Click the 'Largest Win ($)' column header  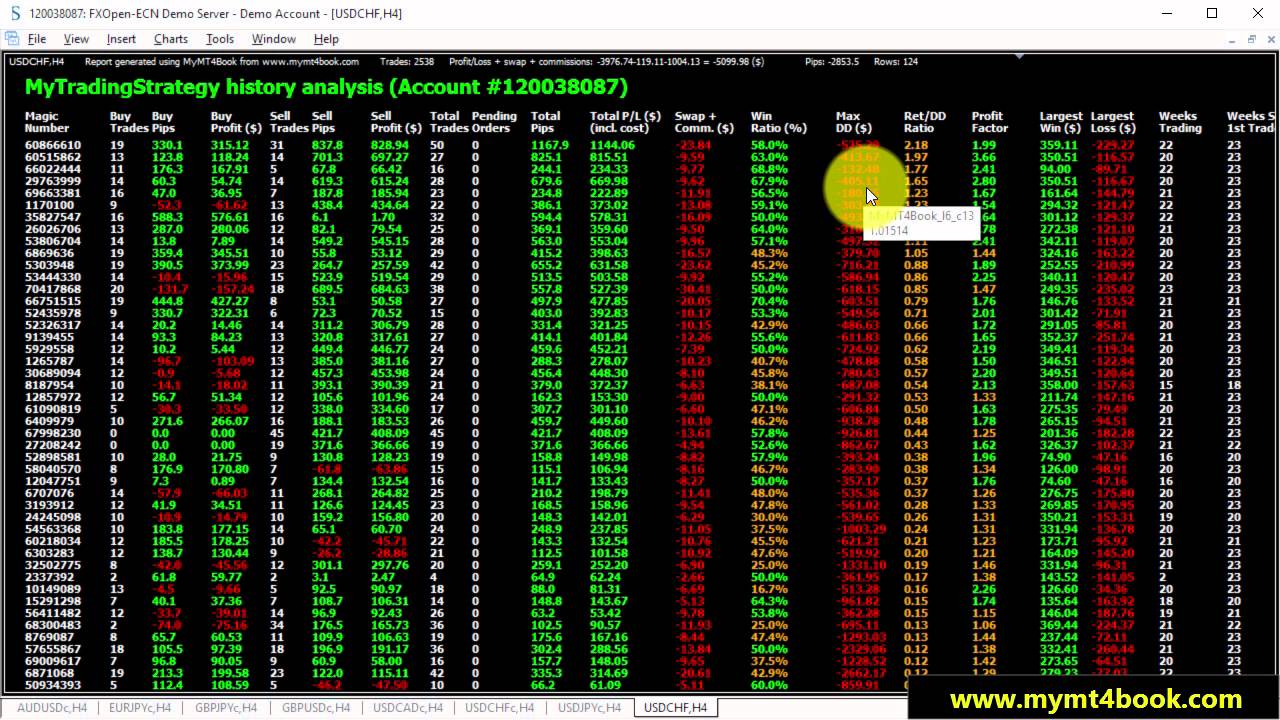coord(1060,122)
